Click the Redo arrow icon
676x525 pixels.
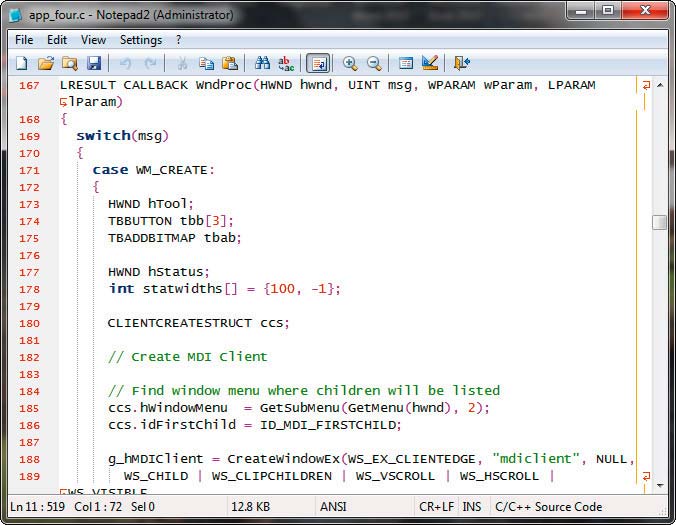[x=150, y=63]
